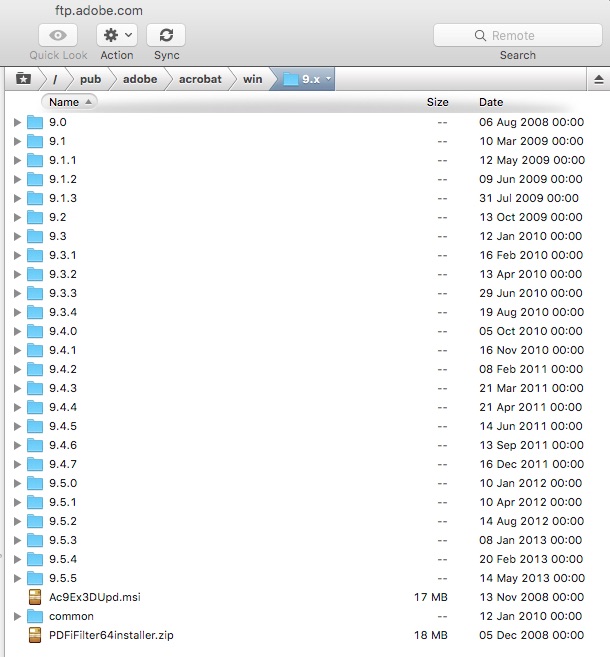Image resolution: width=610 pixels, height=657 pixels.
Task: Select the 9.4.5 folder icon
Action: (35, 426)
